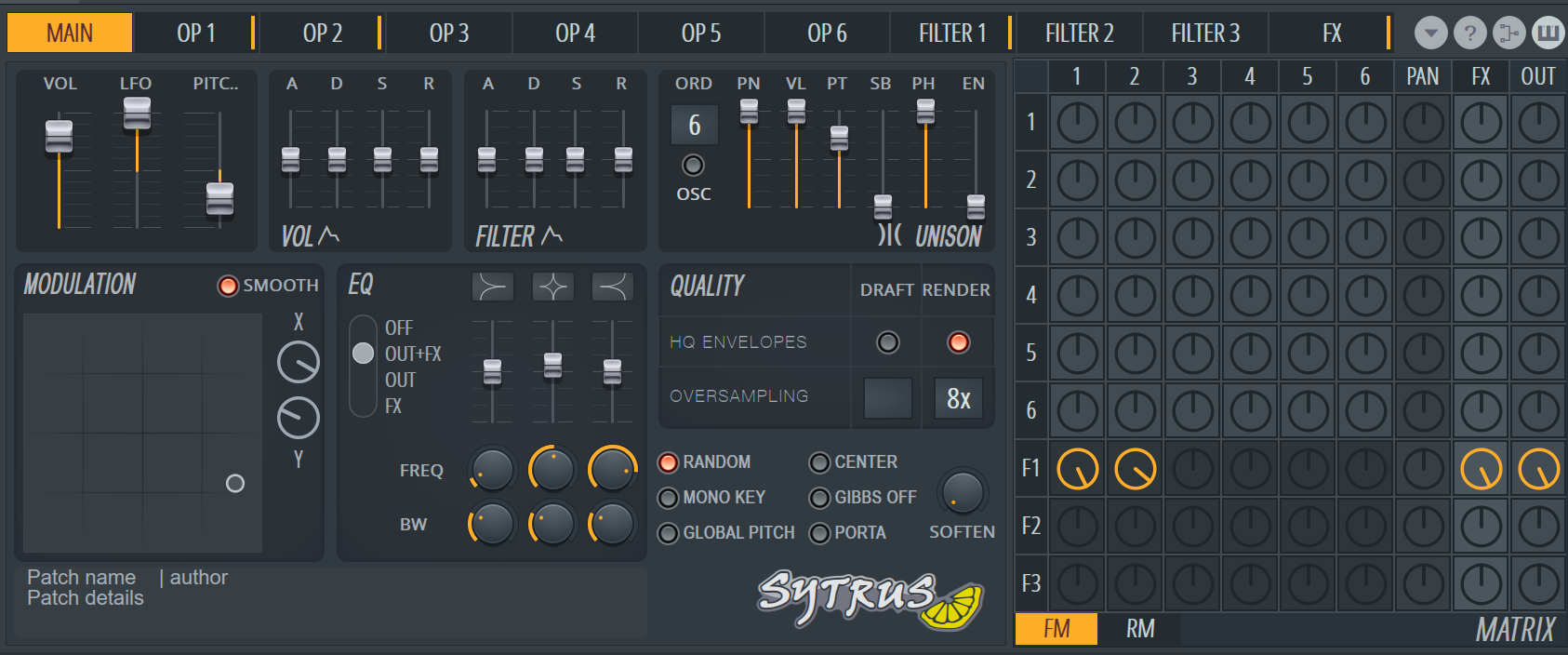Click the unison SB slider handle
Screen dimensions: 1568x655
coord(883,207)
